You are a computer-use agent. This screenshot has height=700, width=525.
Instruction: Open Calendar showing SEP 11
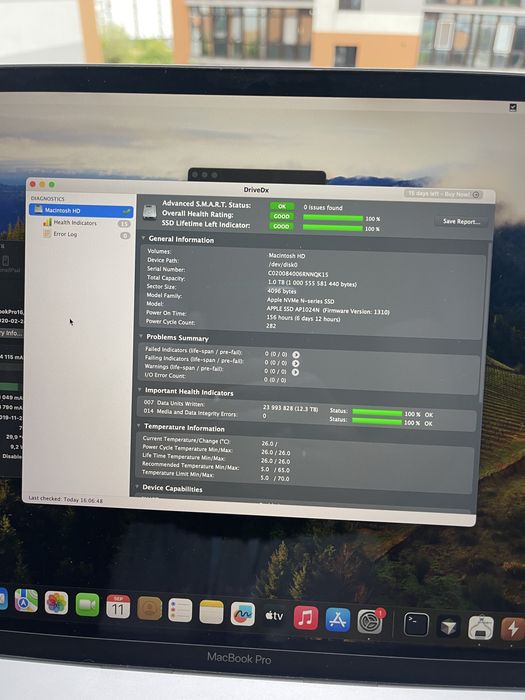(x=118, y=606)
